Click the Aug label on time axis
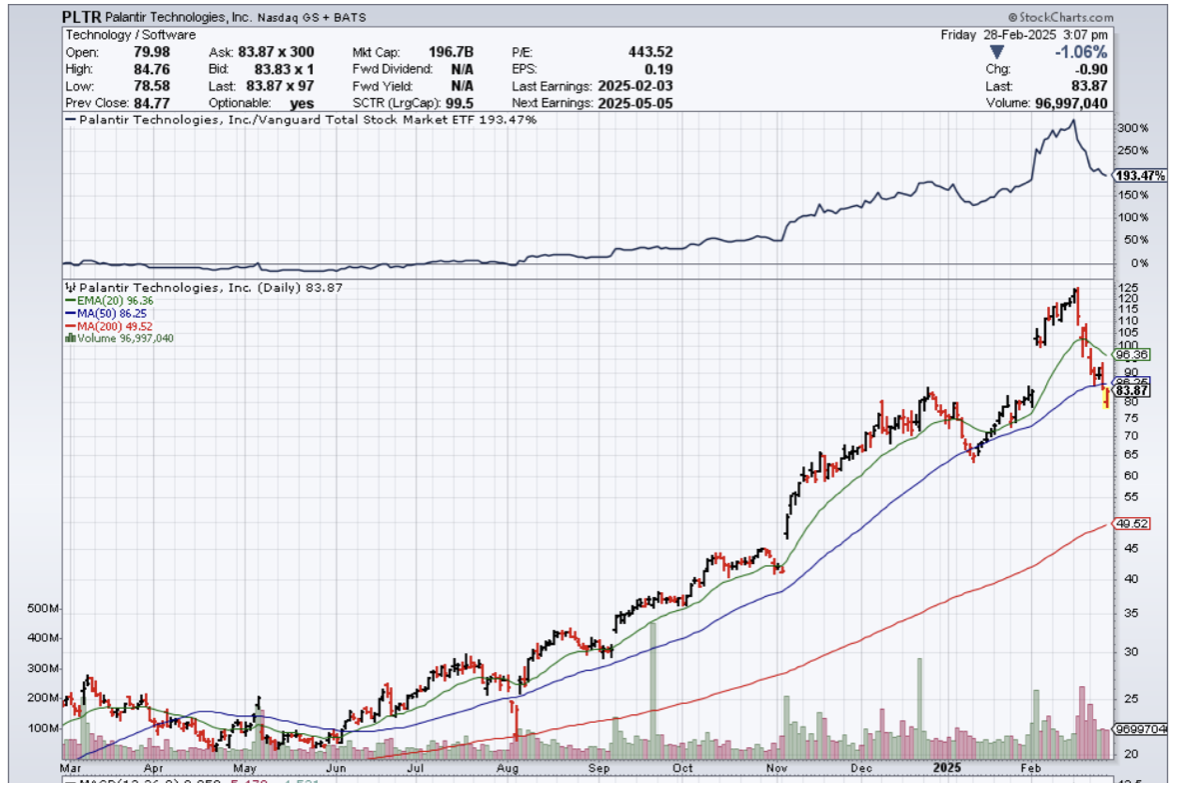 [507, 768]
